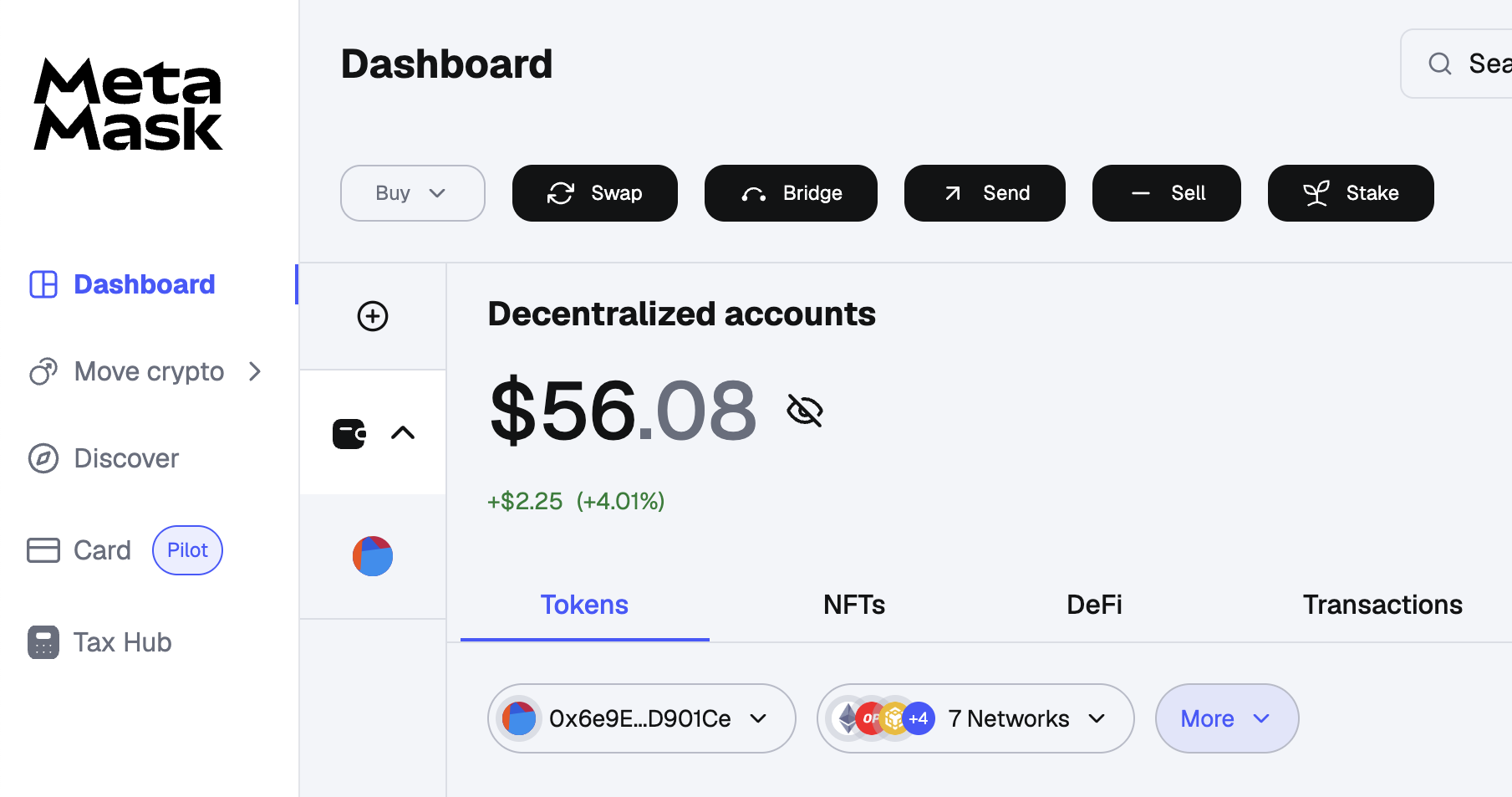Click the colorful account avatar in rail

coord(373,556)
